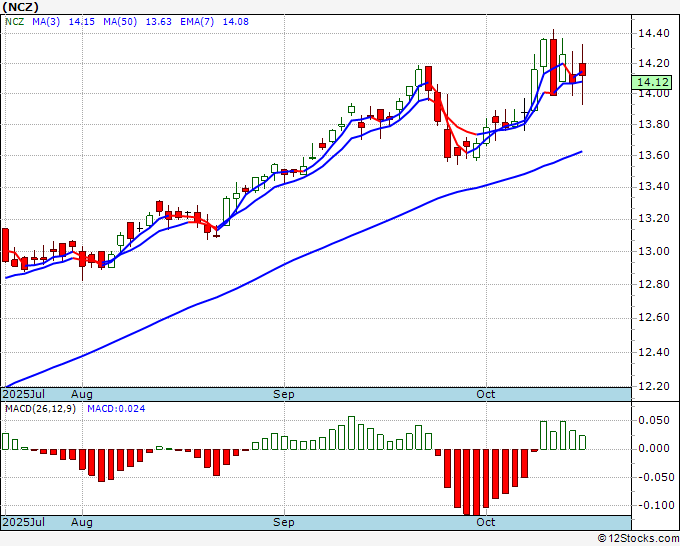Click the EMA(7) value 14.08
The image size is (680, 546).
(x=235, y=22)
